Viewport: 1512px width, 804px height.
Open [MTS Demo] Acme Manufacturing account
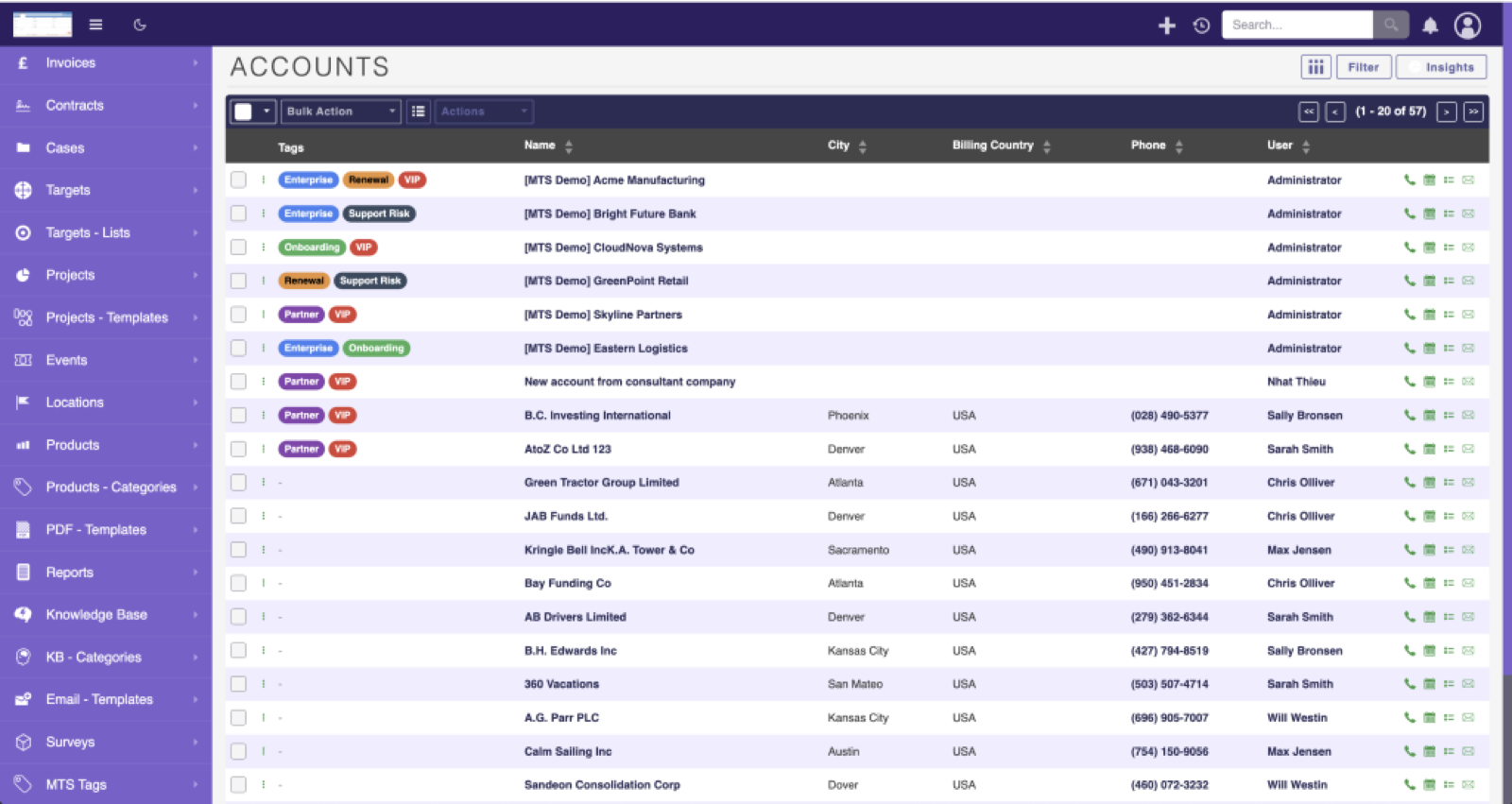pos(614,180)
